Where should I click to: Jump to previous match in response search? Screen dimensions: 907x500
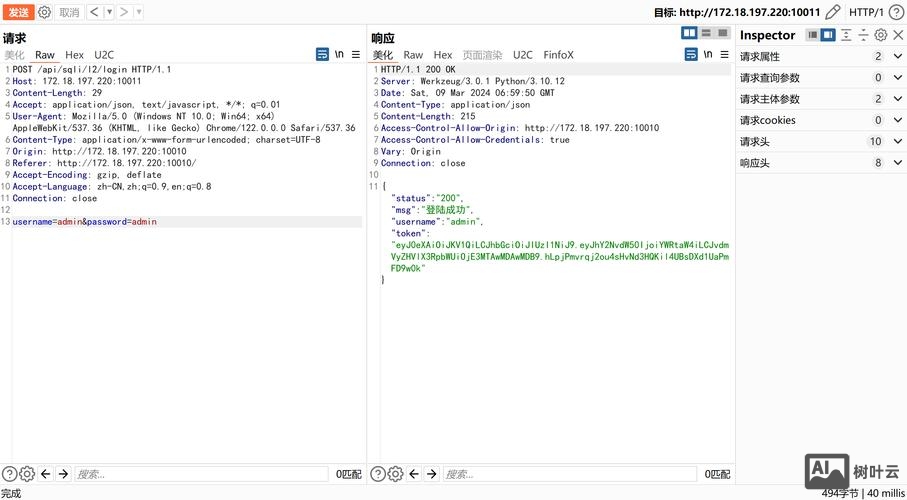[414, 474]
